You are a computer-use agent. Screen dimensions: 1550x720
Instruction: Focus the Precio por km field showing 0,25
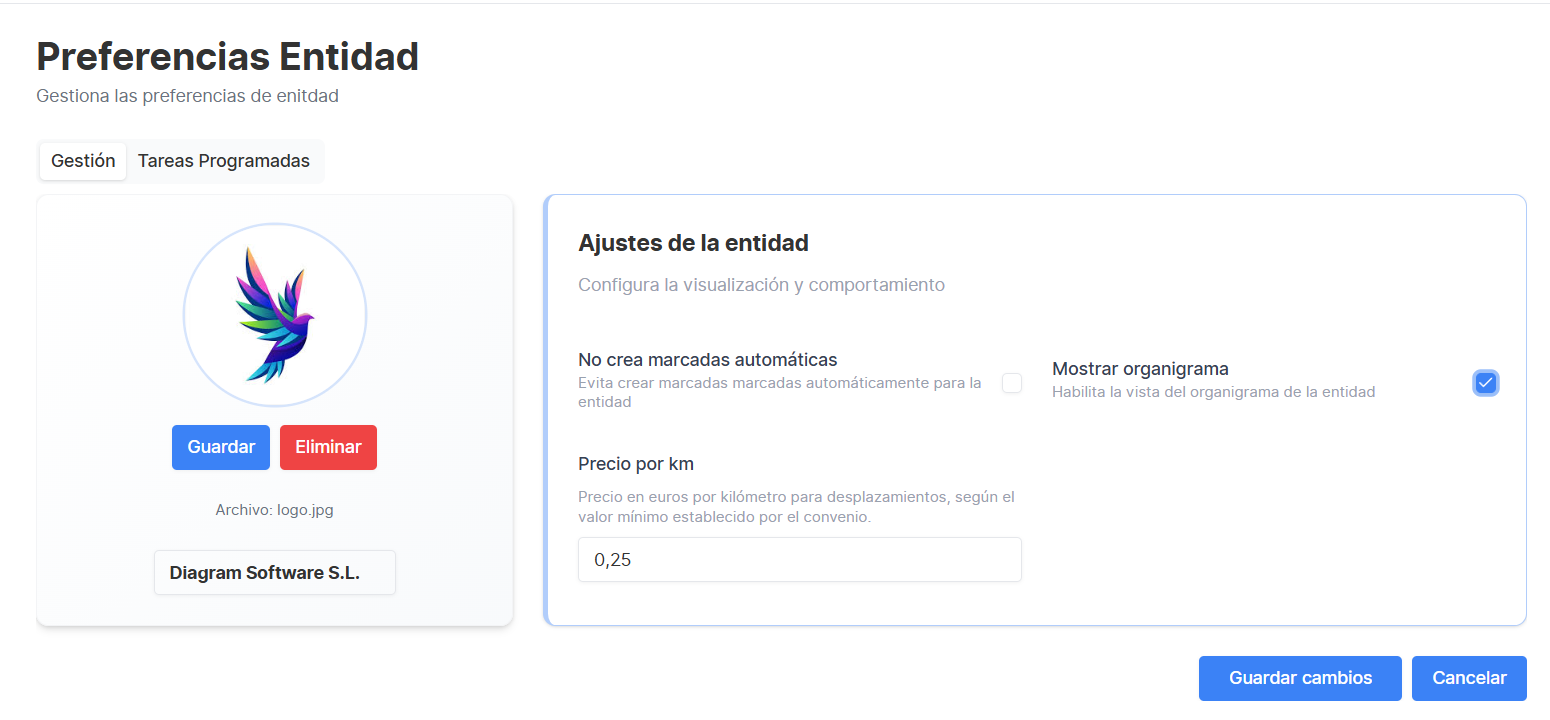[800, 560]
